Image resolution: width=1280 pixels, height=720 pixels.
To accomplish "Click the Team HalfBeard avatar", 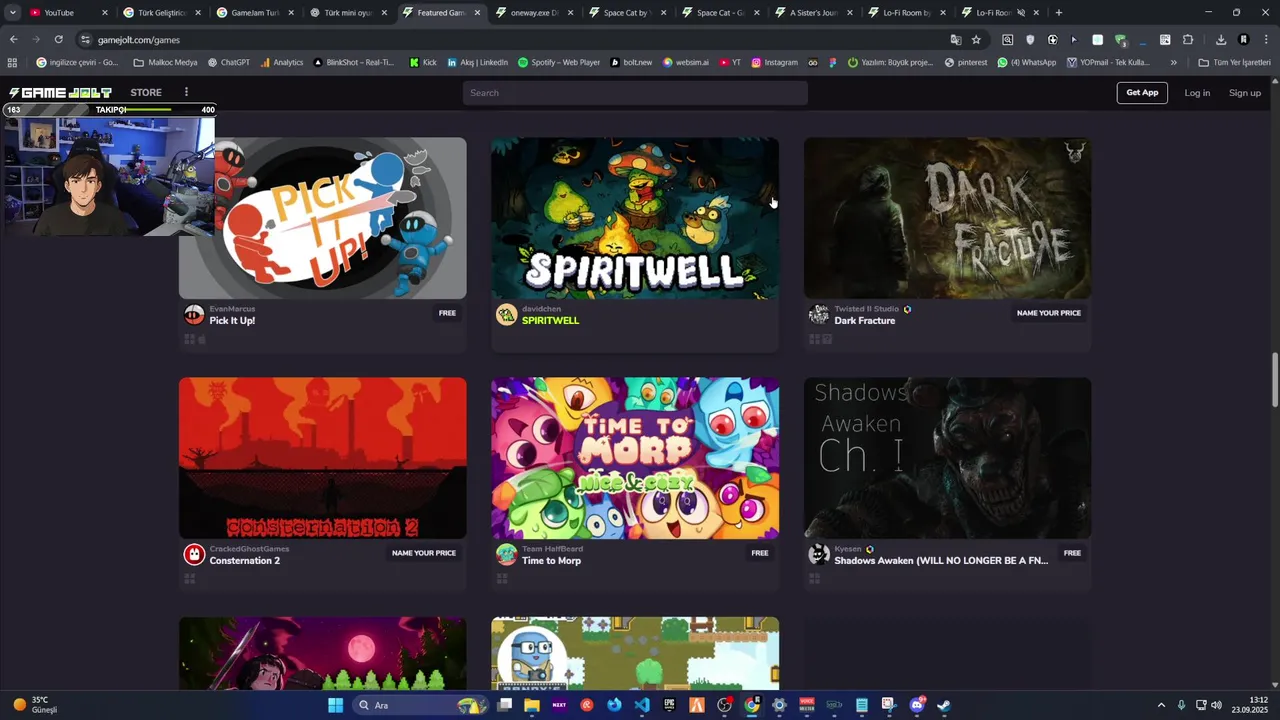I will (x=507, y=555).
